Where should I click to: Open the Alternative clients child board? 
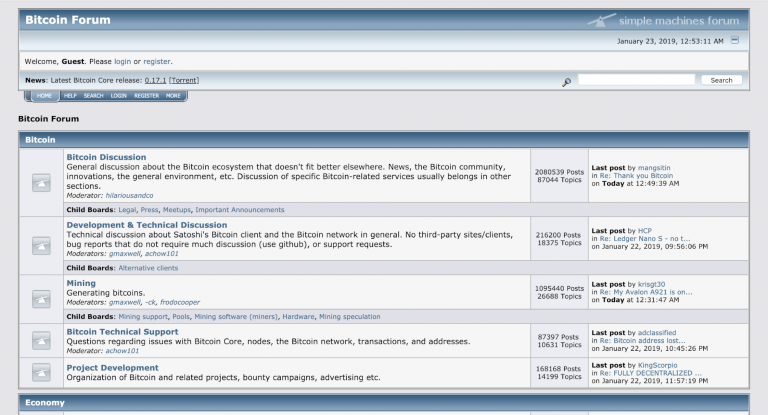pyautogui.click(x=148, y=268)
